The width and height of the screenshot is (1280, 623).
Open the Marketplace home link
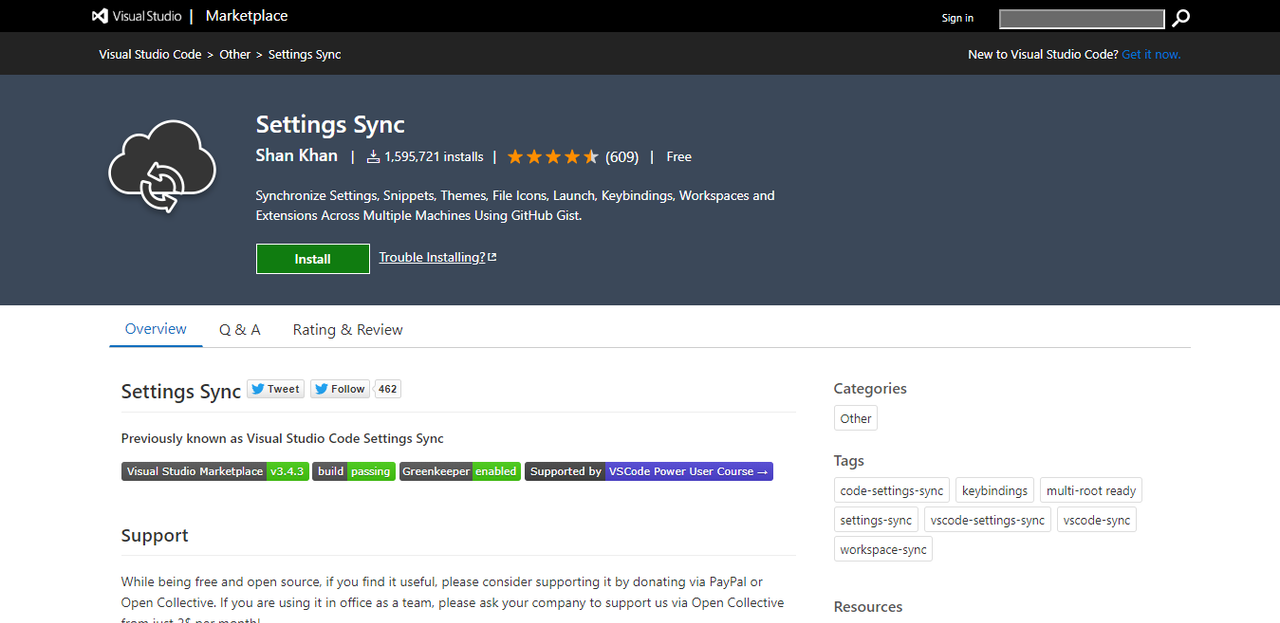coord(246,16)
